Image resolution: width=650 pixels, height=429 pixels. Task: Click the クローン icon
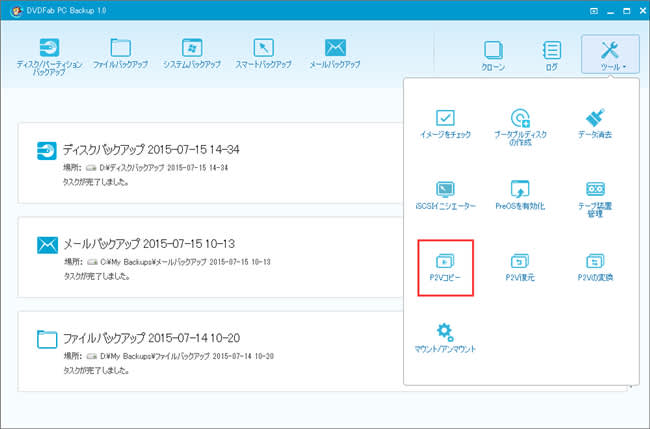pyautogui.click(x=493, y=55)
